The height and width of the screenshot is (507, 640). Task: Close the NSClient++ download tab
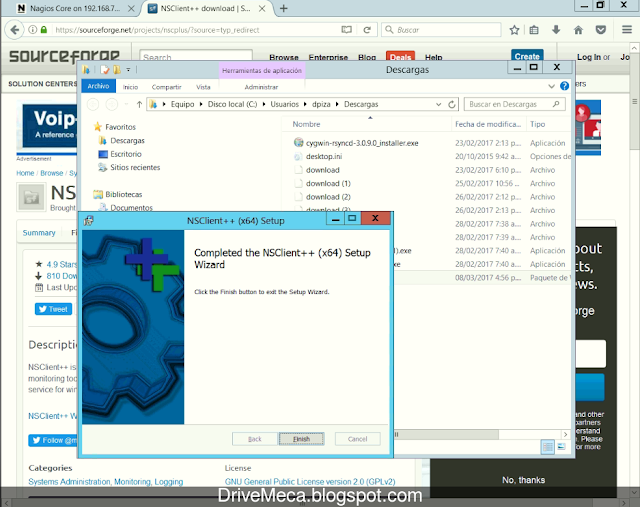[x=262, y=8]
